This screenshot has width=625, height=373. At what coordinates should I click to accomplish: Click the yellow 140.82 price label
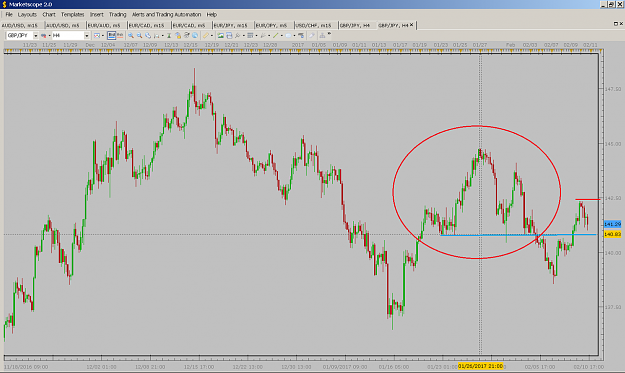tap(612, 234)
